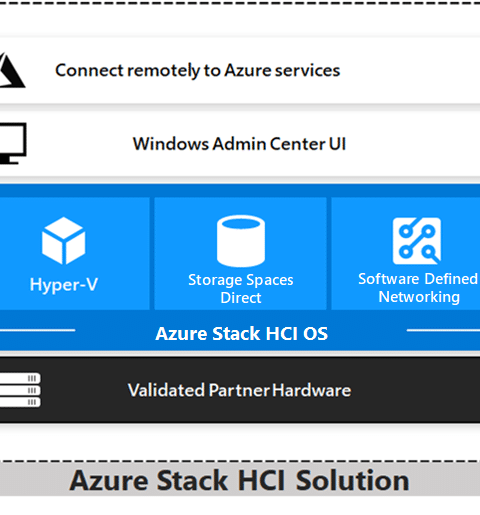The height and width of the screenshot is (515, 480).
Task: Click the white line left of Azure Stack HCI OS
Action: point(37,330)
